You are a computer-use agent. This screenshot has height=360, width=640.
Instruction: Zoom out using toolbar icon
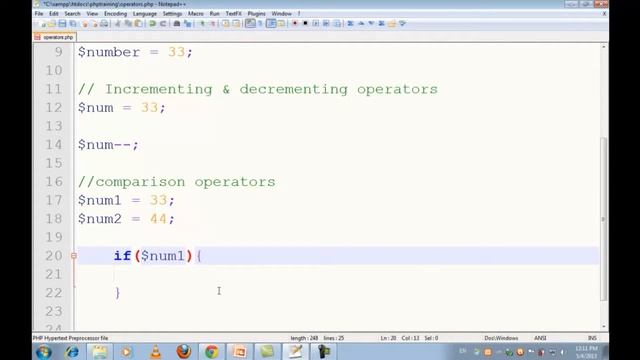click(213, 24)
